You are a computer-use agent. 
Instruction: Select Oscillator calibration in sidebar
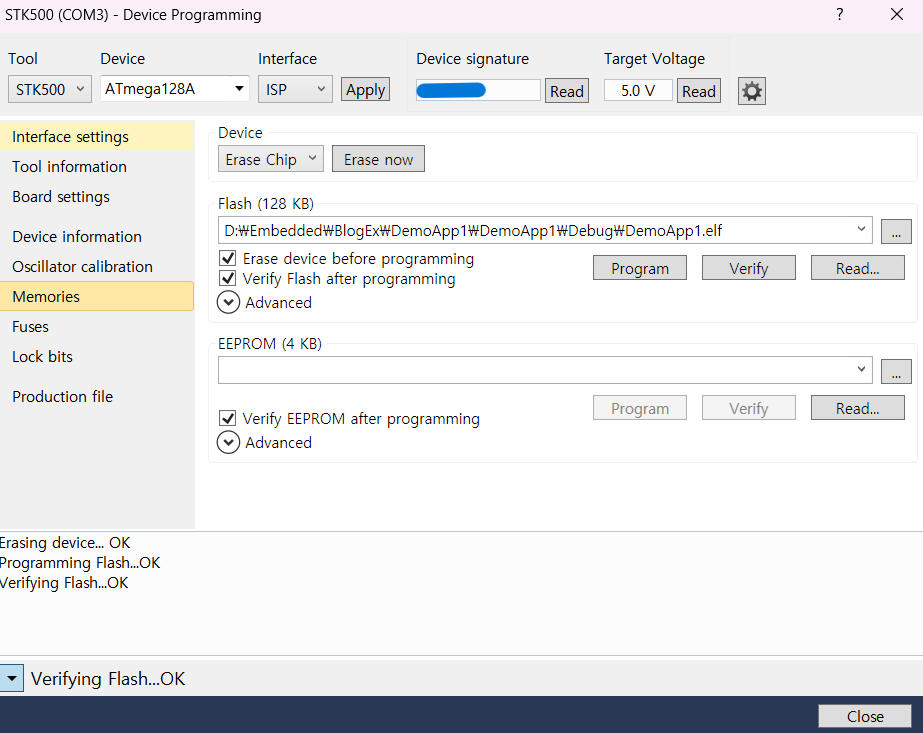97,267
